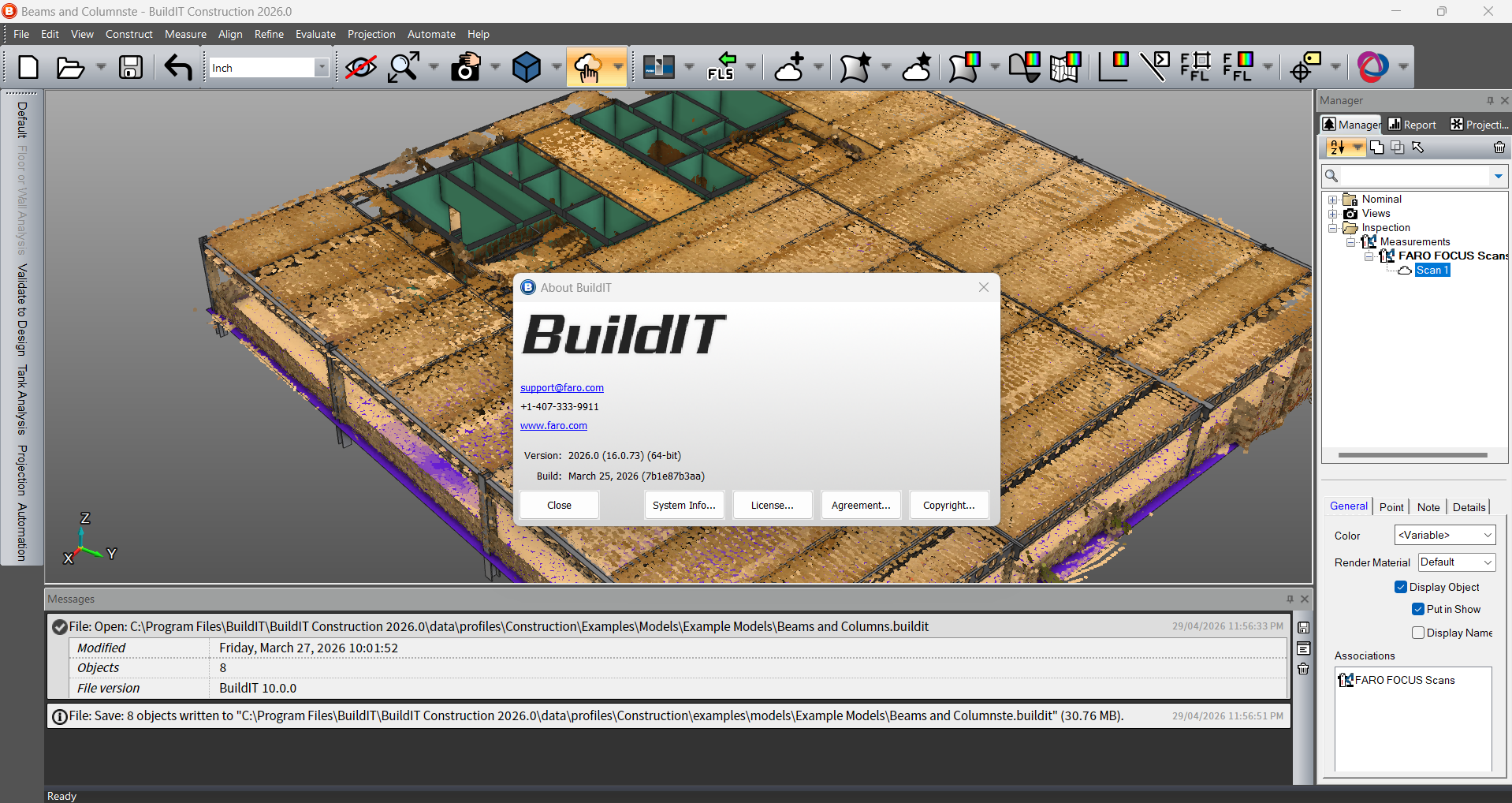The width and height of the screenshot is (1512, 803).
Task: Select Scan 1 in the Manager tree
Action: (x=1432, y=270)
